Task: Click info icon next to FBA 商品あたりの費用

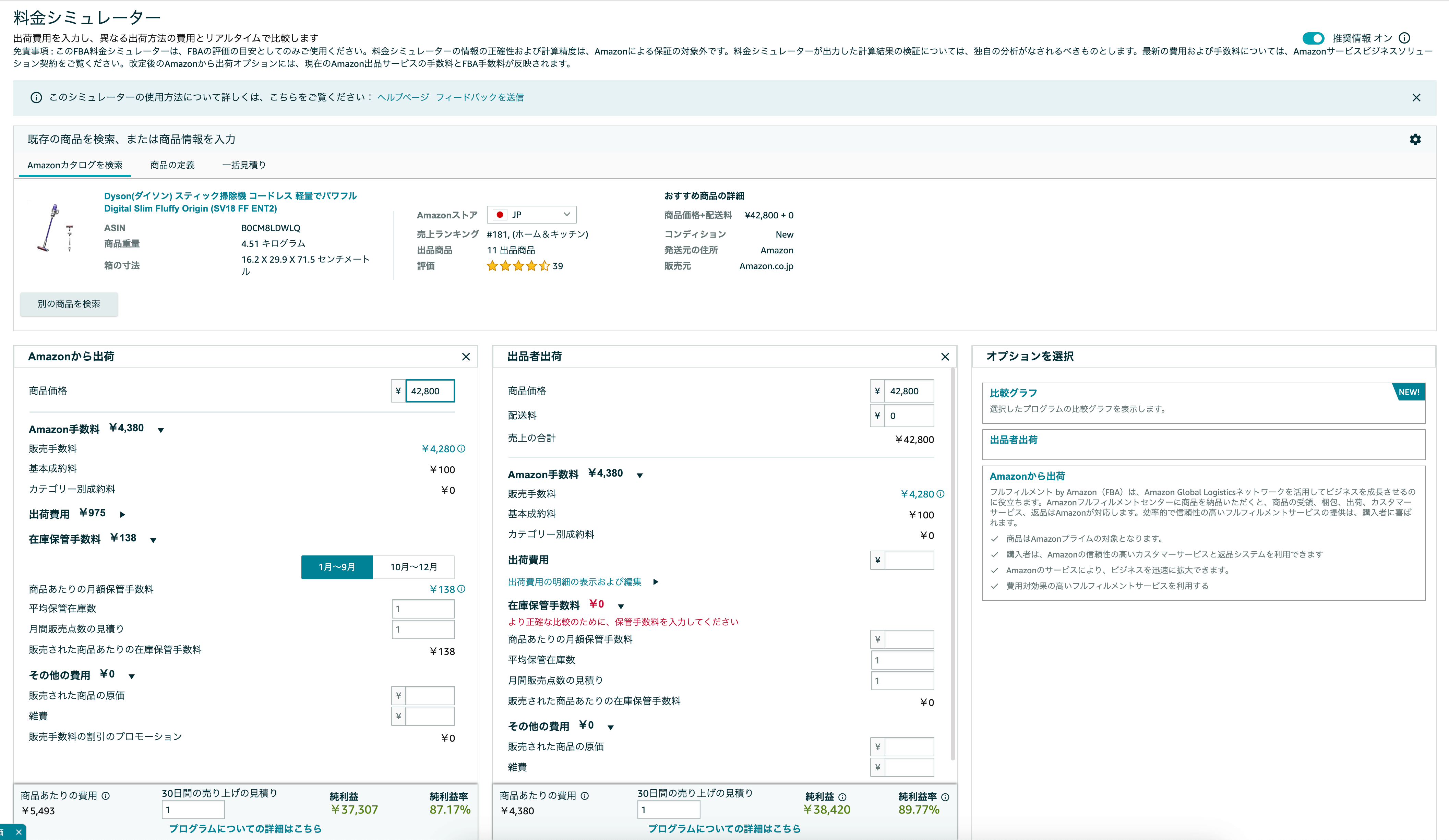Action: click(106, 796)
